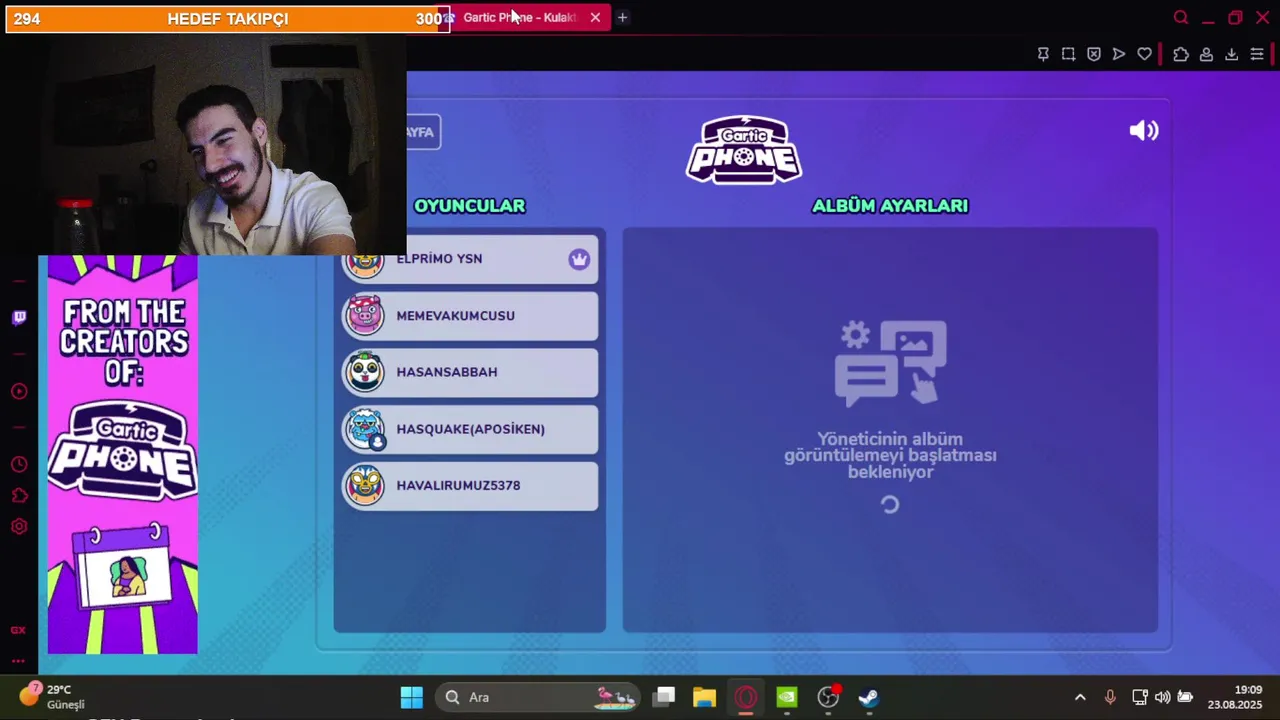The image size is (1280, 720).
Task: Open the player icon in Opera sidebar
Action: pyautogui.click(x=19, y=391)
